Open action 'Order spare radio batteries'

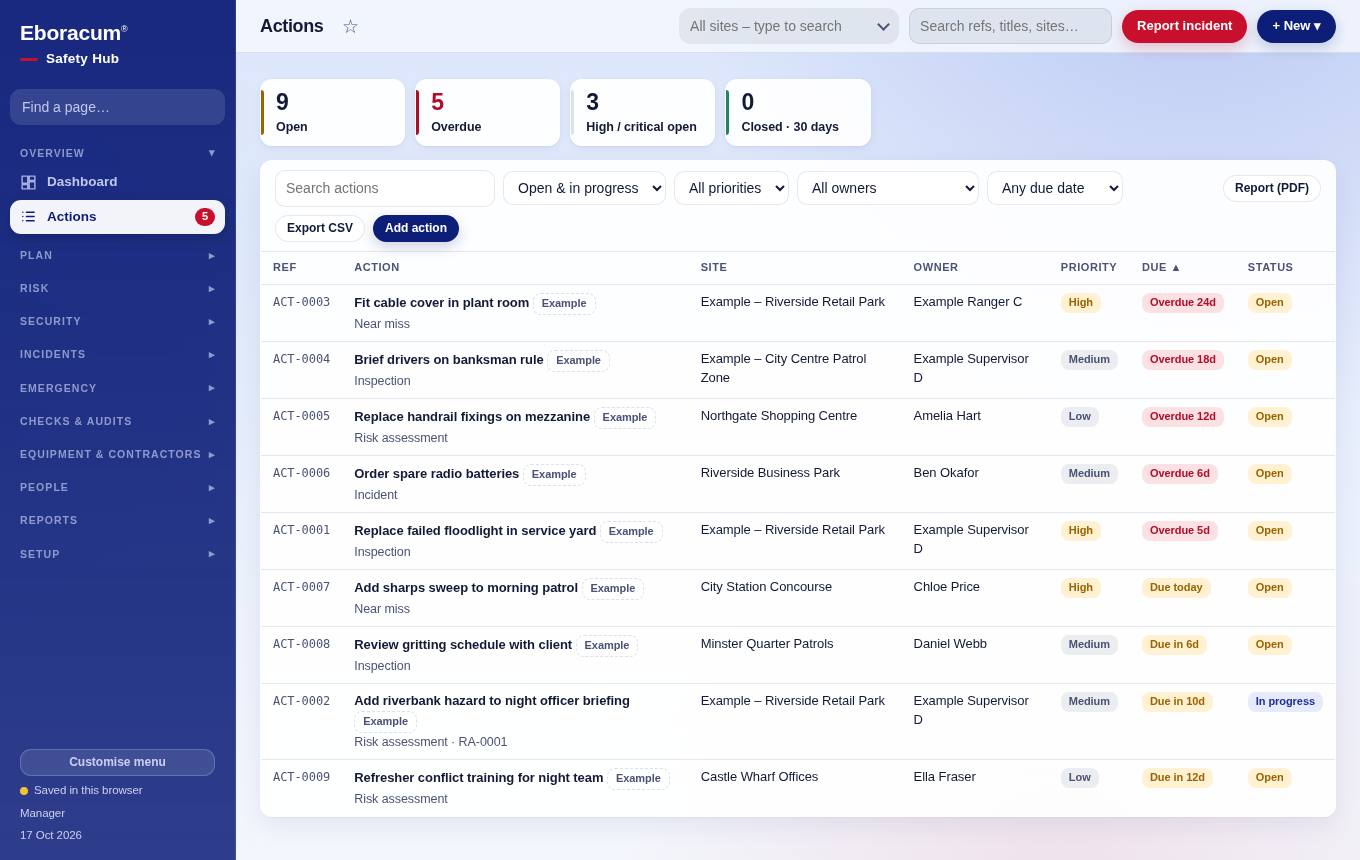pyautogui.click(x=436, y=474)
